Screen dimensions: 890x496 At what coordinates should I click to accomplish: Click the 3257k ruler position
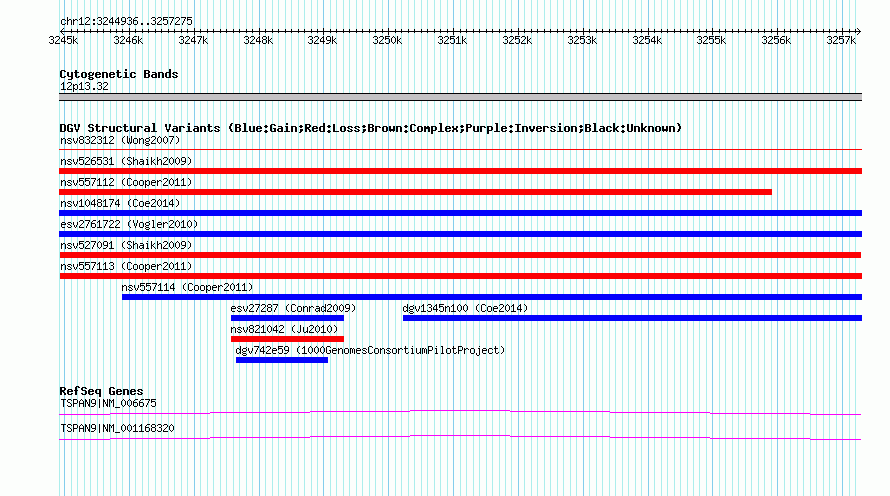coord(841,40)
